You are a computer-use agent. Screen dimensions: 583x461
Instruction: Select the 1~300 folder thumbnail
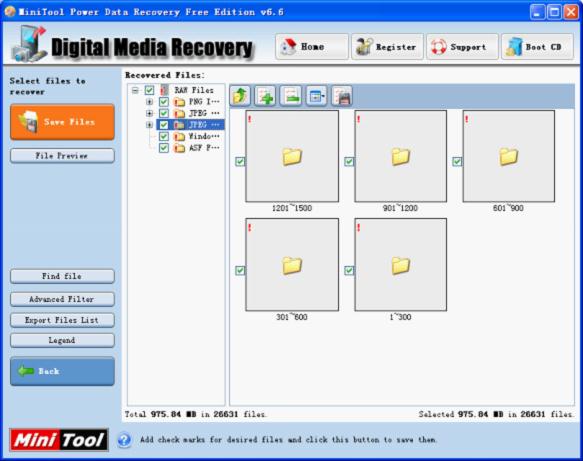pos(400,265)
